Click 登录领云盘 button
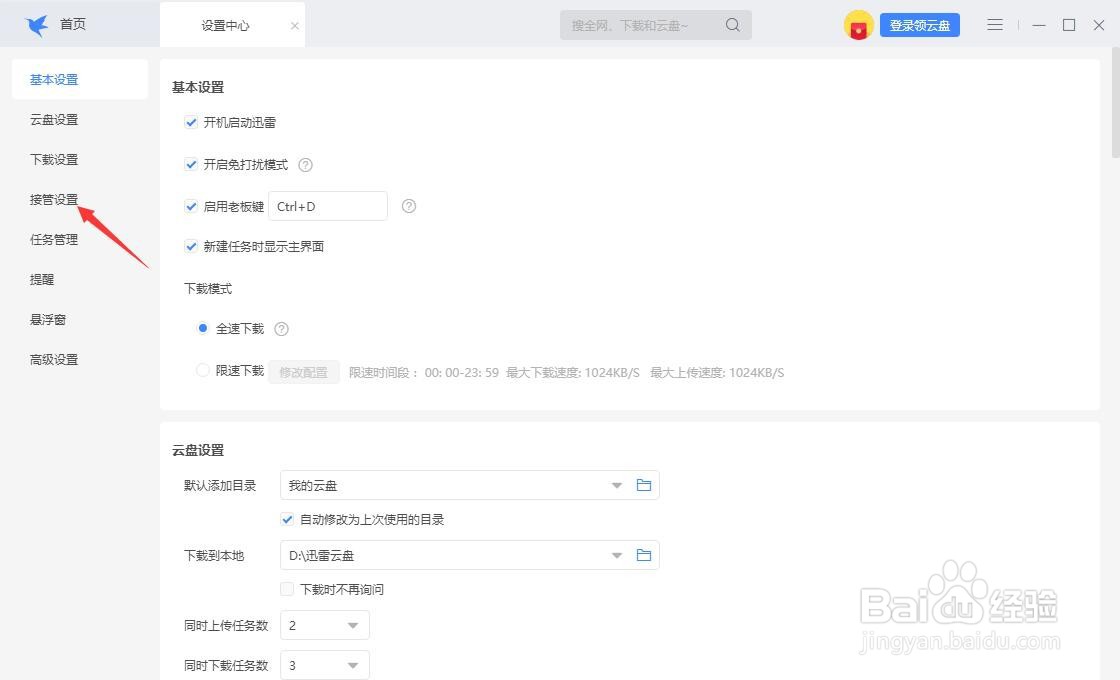 pyautogui.click(x=920, y=25)
